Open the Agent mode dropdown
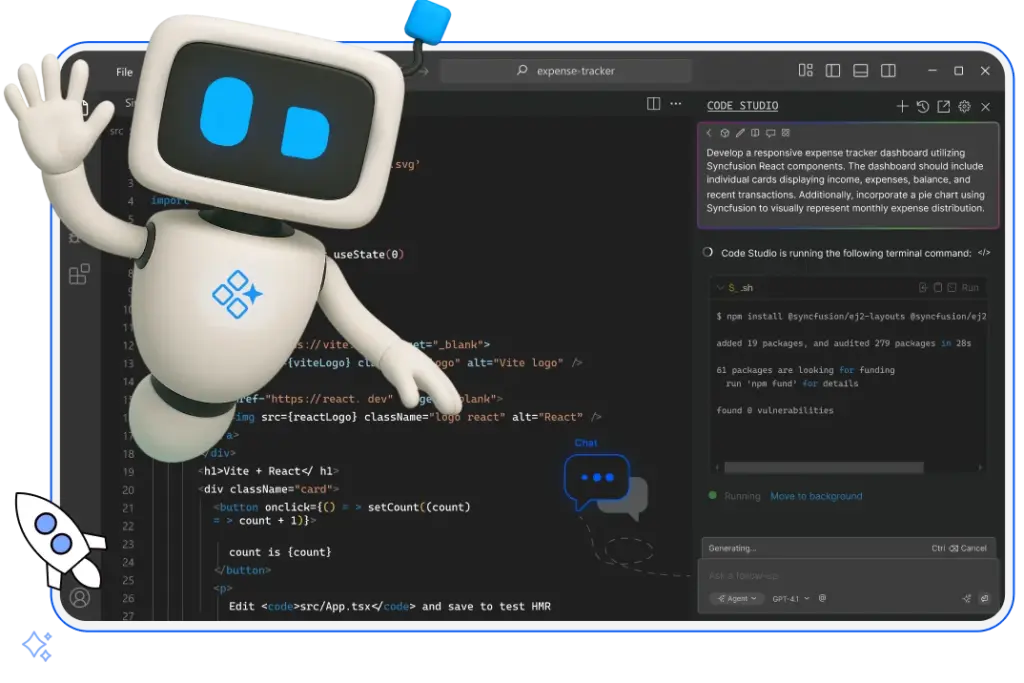1024x683 pixels. [x=737, y=598]
